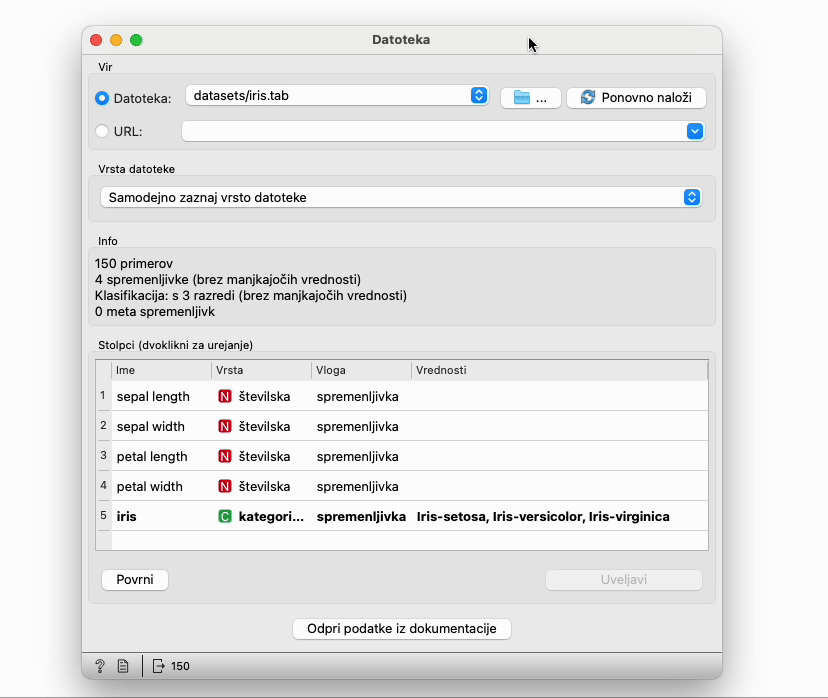This screenshot has width=828, height=698.
Task: Select the URL radio button
Action: pyautogui.click(x=102, y=131)
